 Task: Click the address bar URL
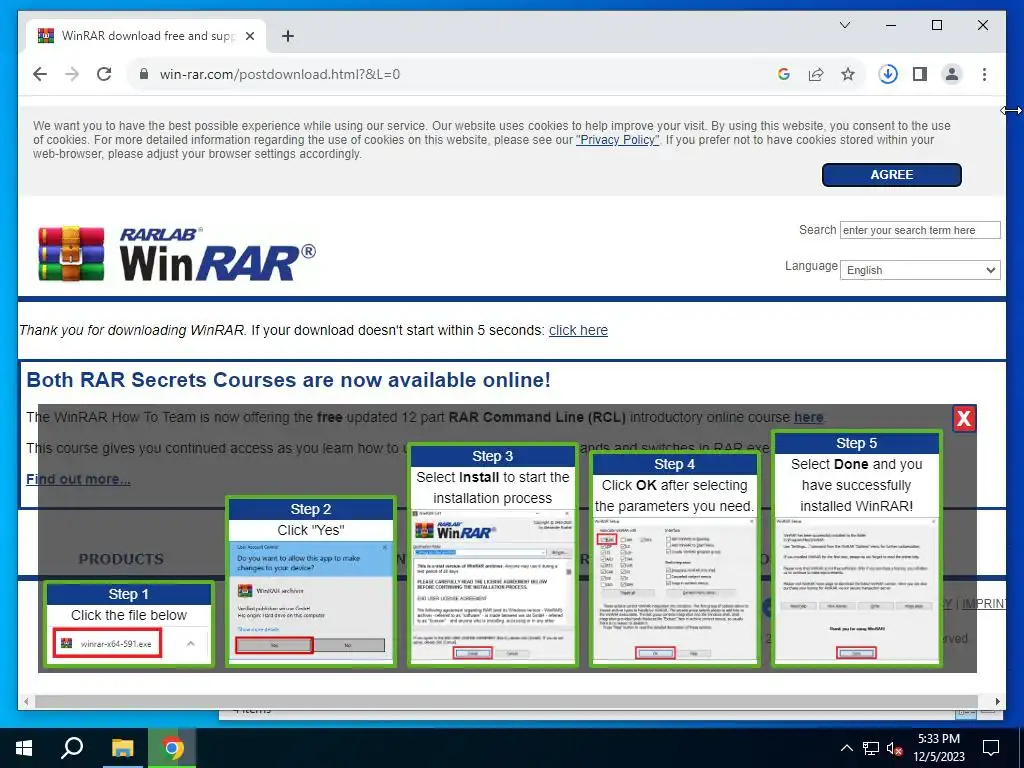tap(280, 74)
